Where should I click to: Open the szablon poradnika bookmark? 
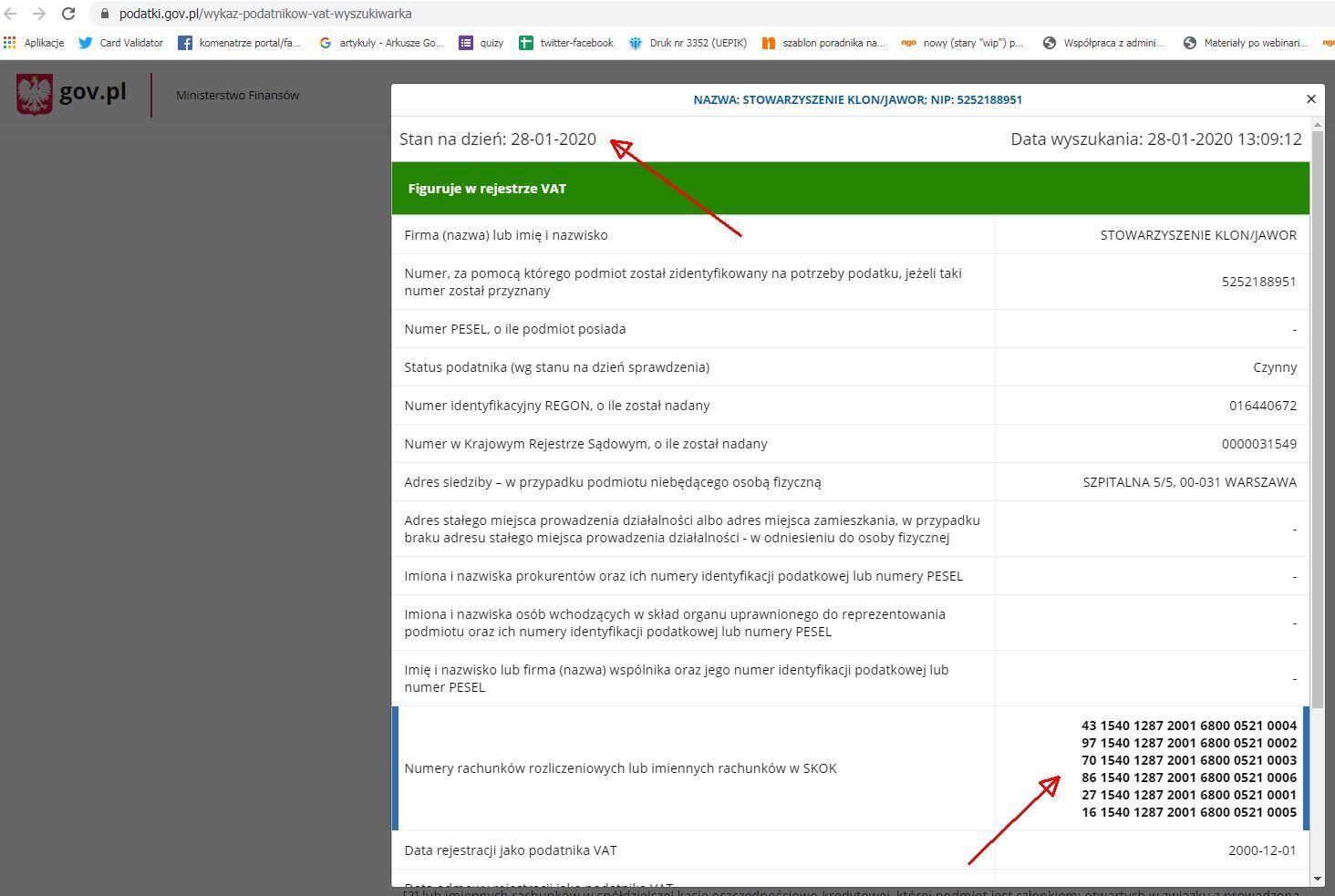coord(823,43)
